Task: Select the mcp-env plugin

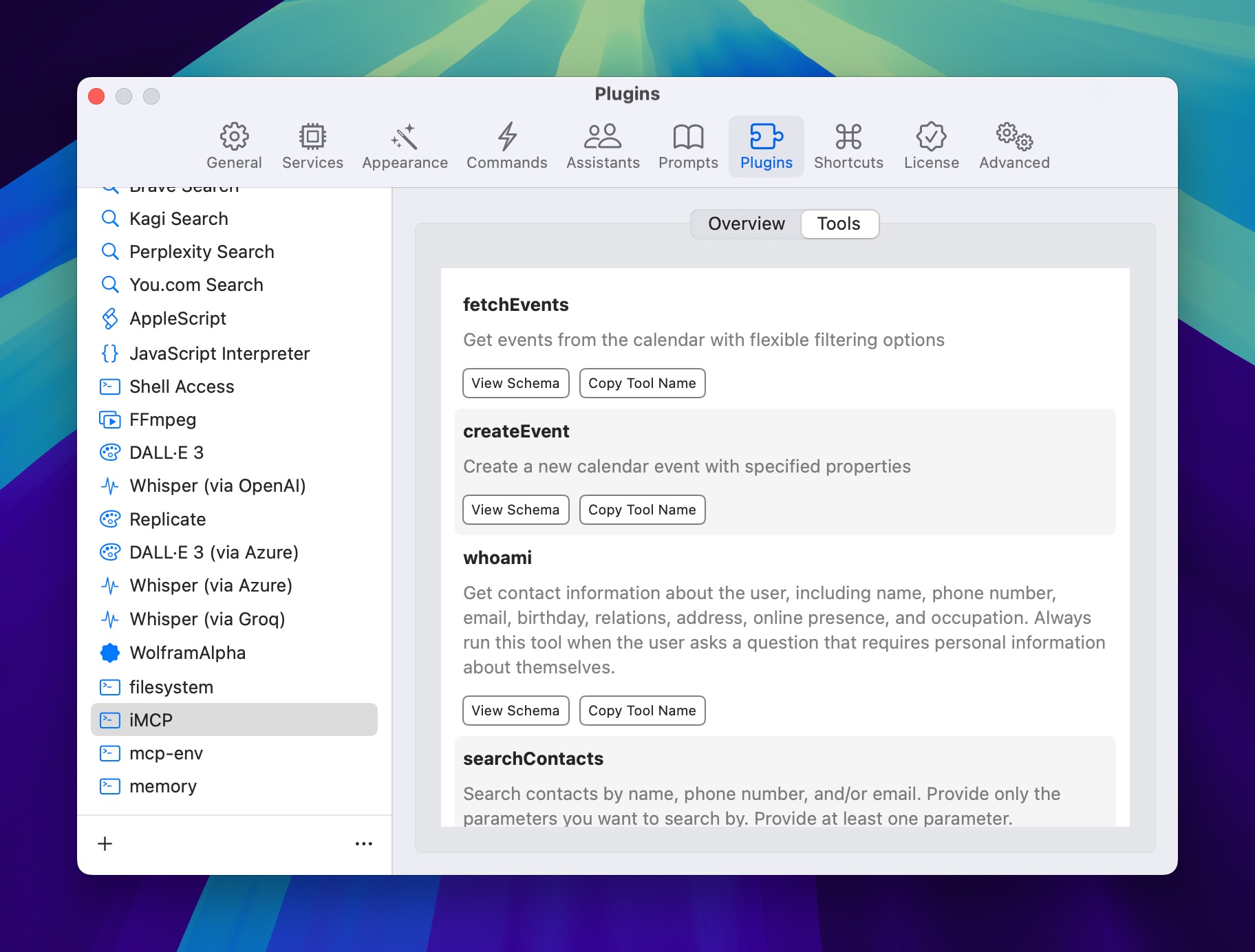Action: click(234, 753)
